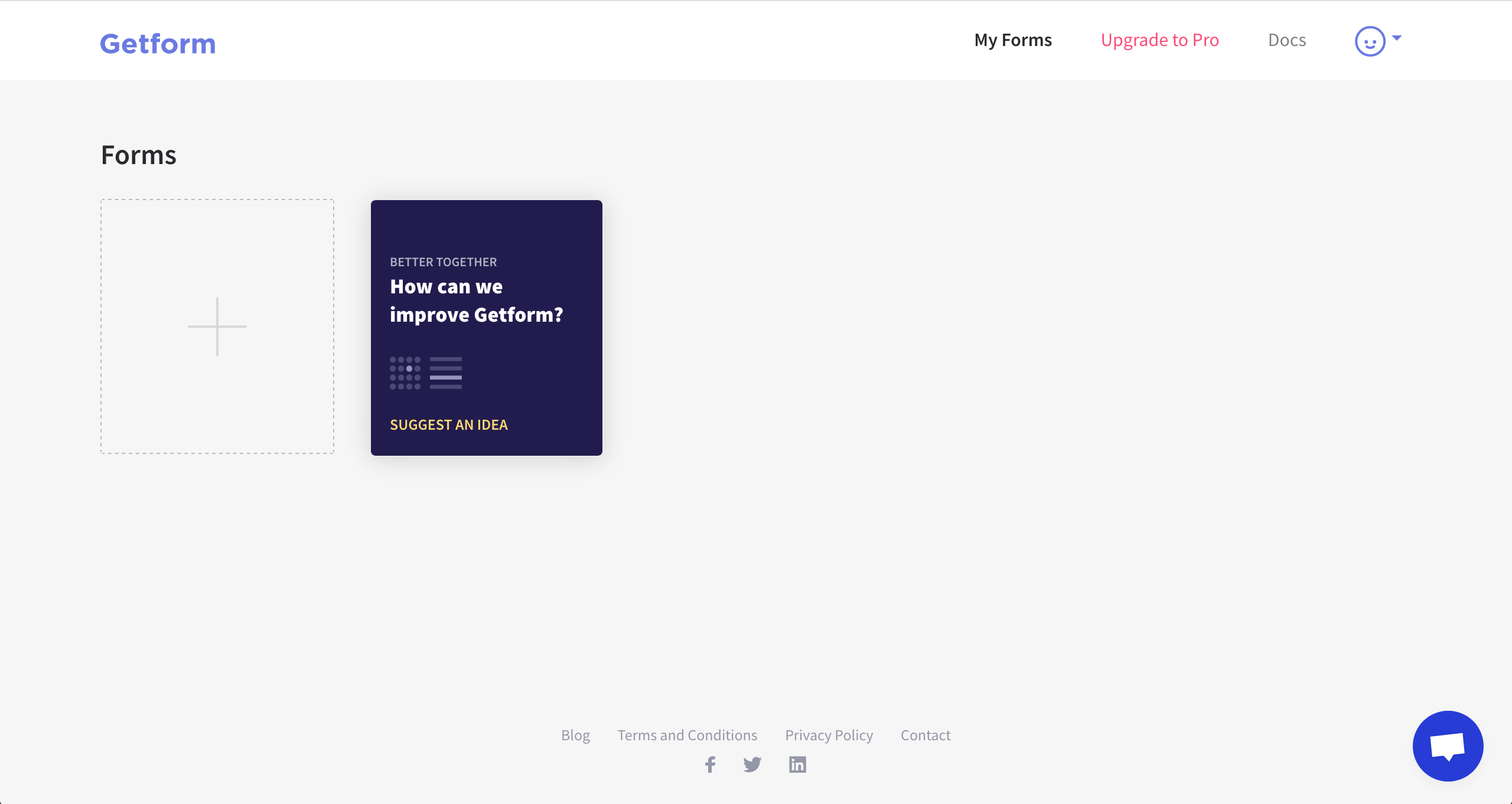The image size is (1512, 804).
Task: Click the Facebook social media icon
Action: [711, 764]
